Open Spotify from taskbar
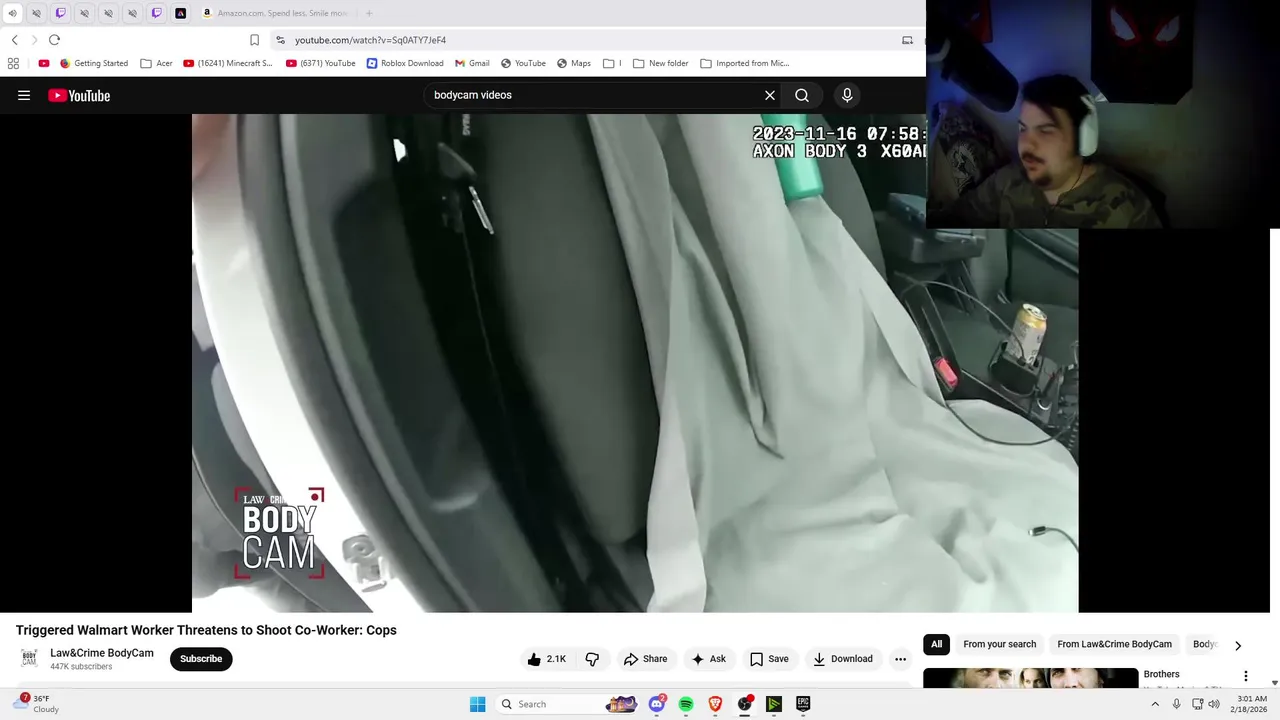Image resolution: width=1280 pixels, height=720 pixels. (686, 704)
